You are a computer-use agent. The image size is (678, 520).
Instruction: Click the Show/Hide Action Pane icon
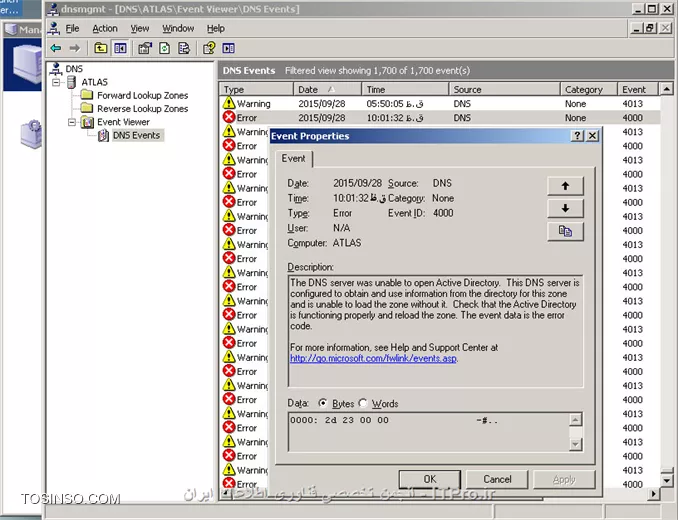tap(229, 48)
